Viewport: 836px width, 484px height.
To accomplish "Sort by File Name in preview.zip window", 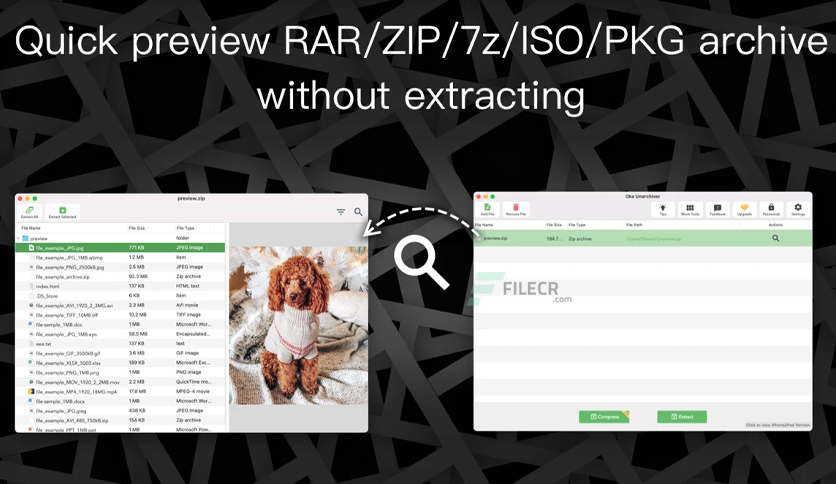I will click(31, 228).
